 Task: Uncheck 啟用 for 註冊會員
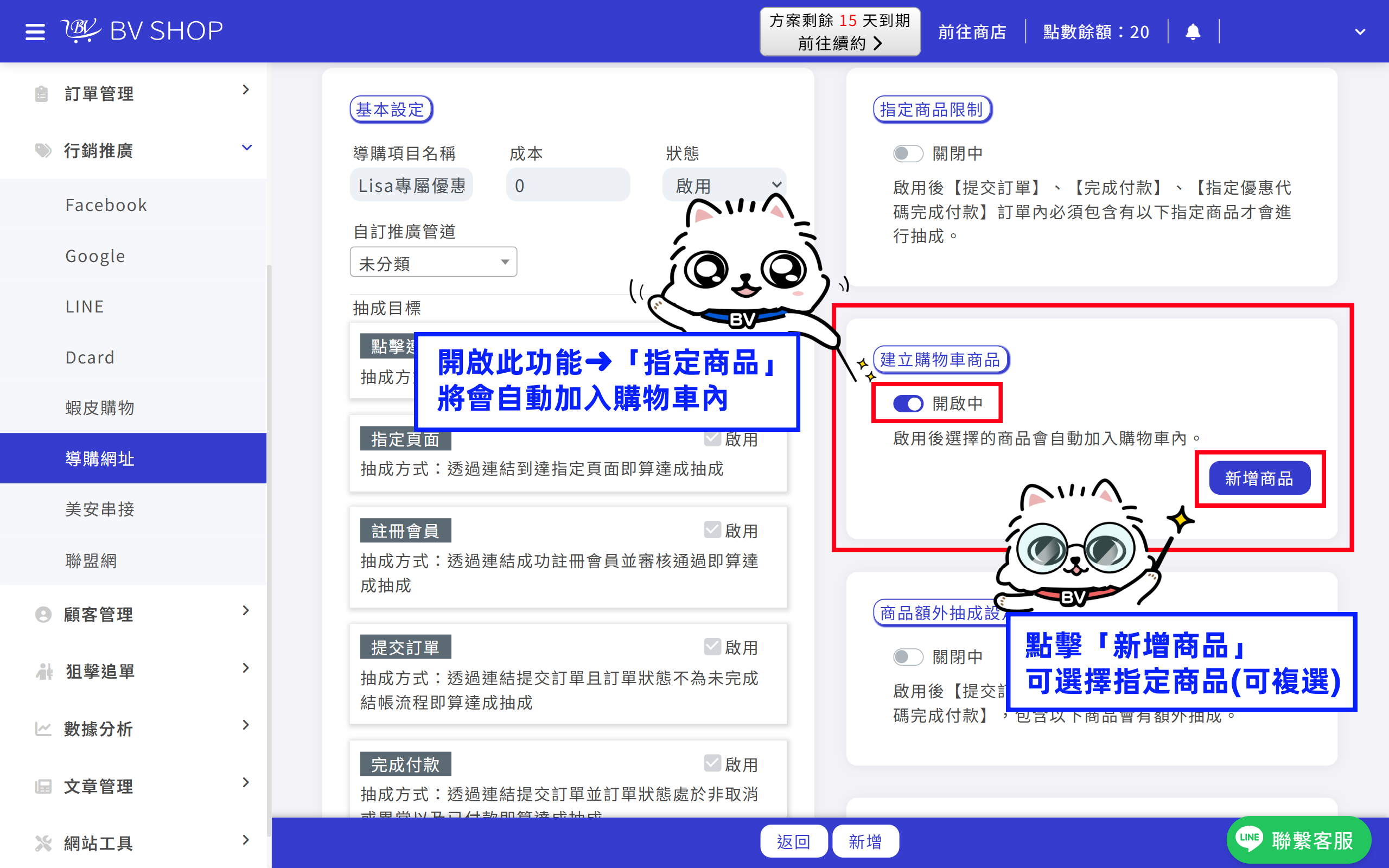[x=712, y=529]
